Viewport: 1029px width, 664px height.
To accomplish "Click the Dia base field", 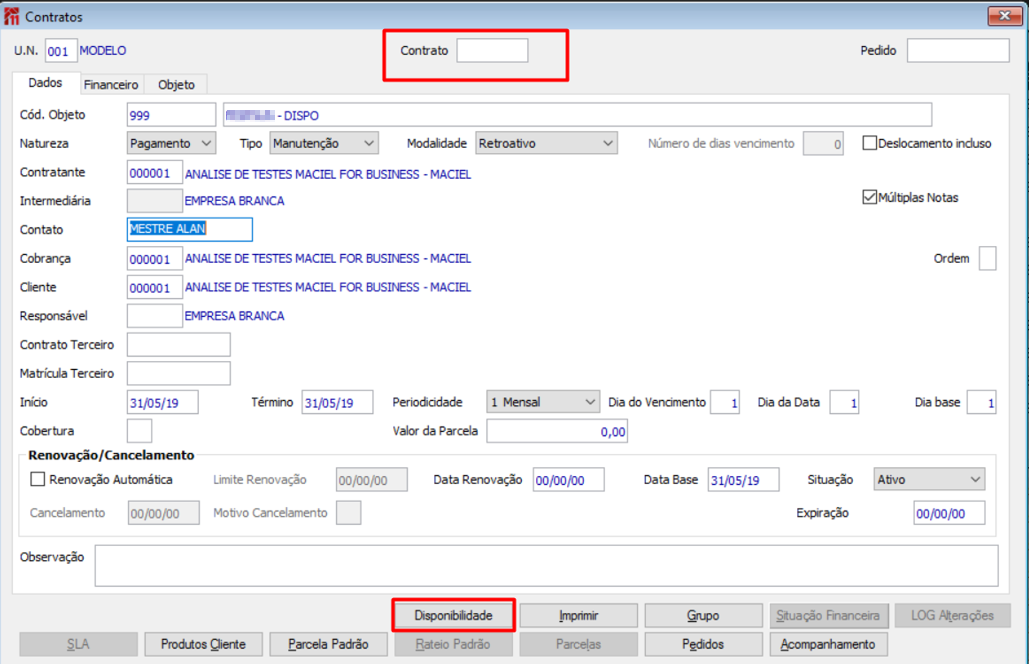I will point(981,402).
